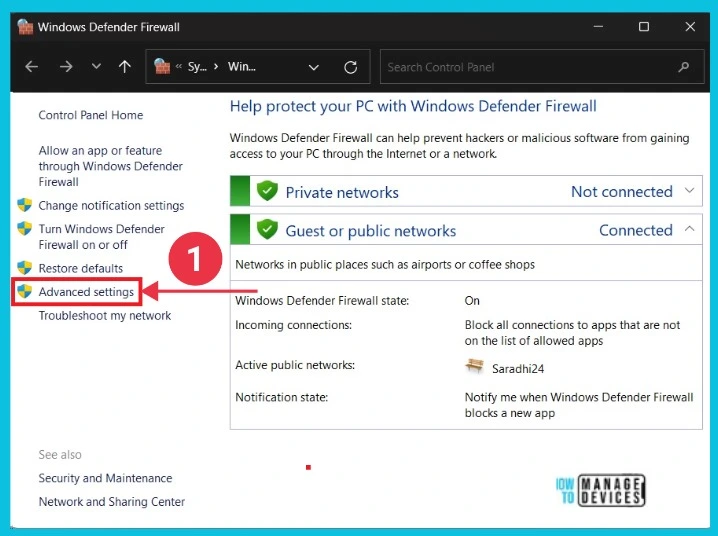Refresh the Control Panel page

[x=351, y=67]
